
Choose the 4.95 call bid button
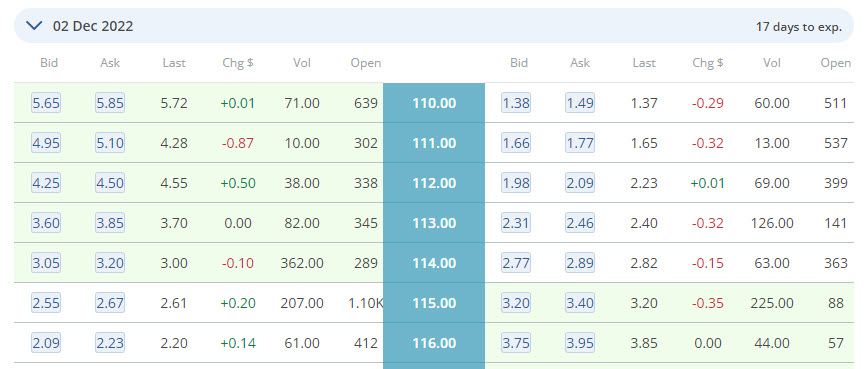(x=46, y=143)
